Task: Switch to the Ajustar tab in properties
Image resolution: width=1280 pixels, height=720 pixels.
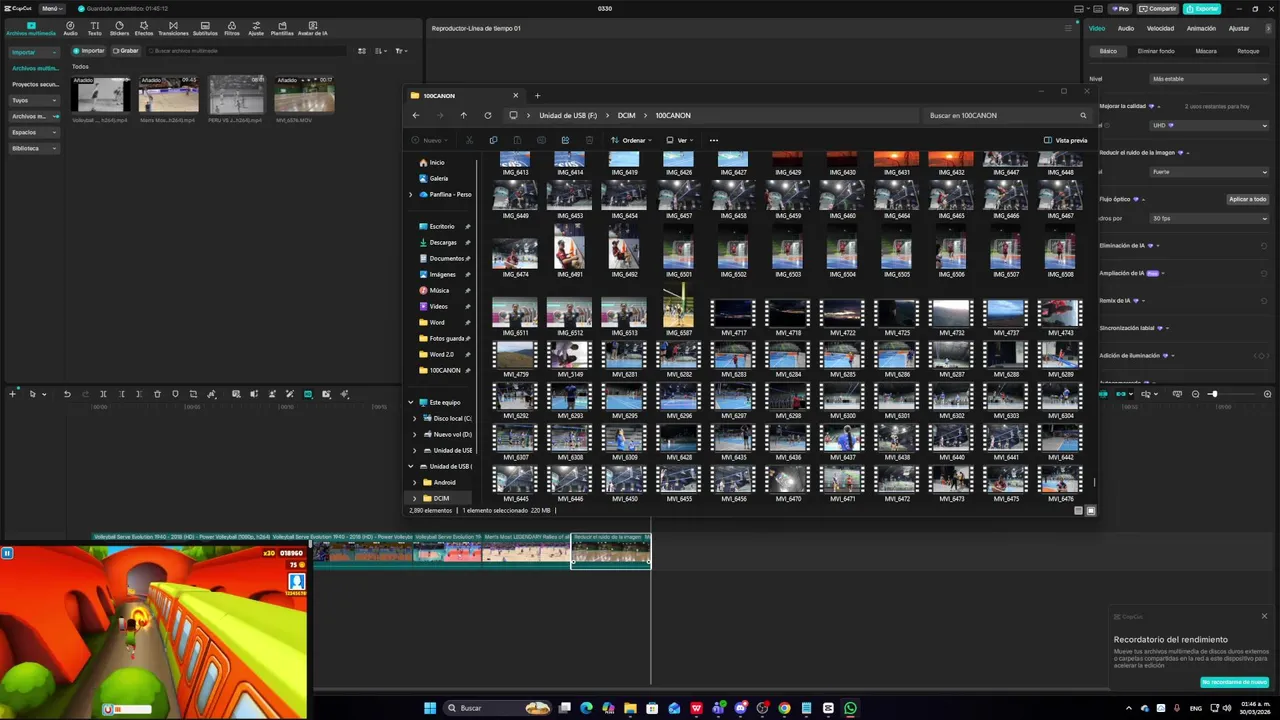Action: coord(1239,28)
